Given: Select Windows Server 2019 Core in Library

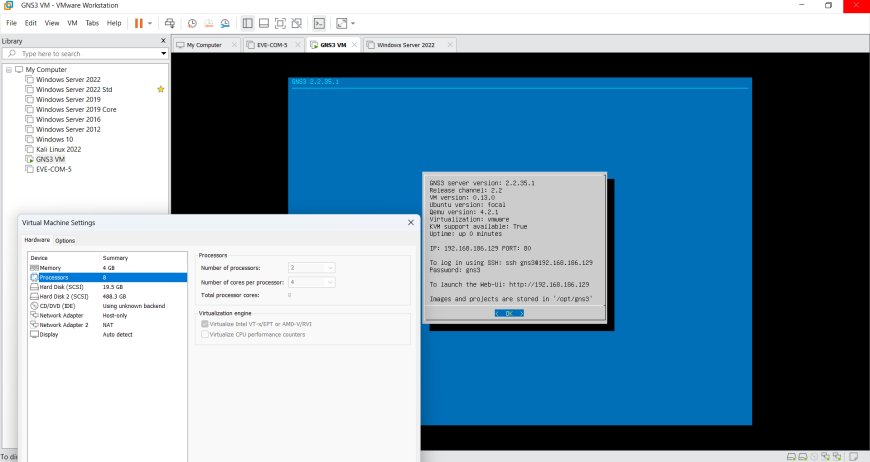Looking at the screenshot, I should pyautogui.click(x=76, y=110).
